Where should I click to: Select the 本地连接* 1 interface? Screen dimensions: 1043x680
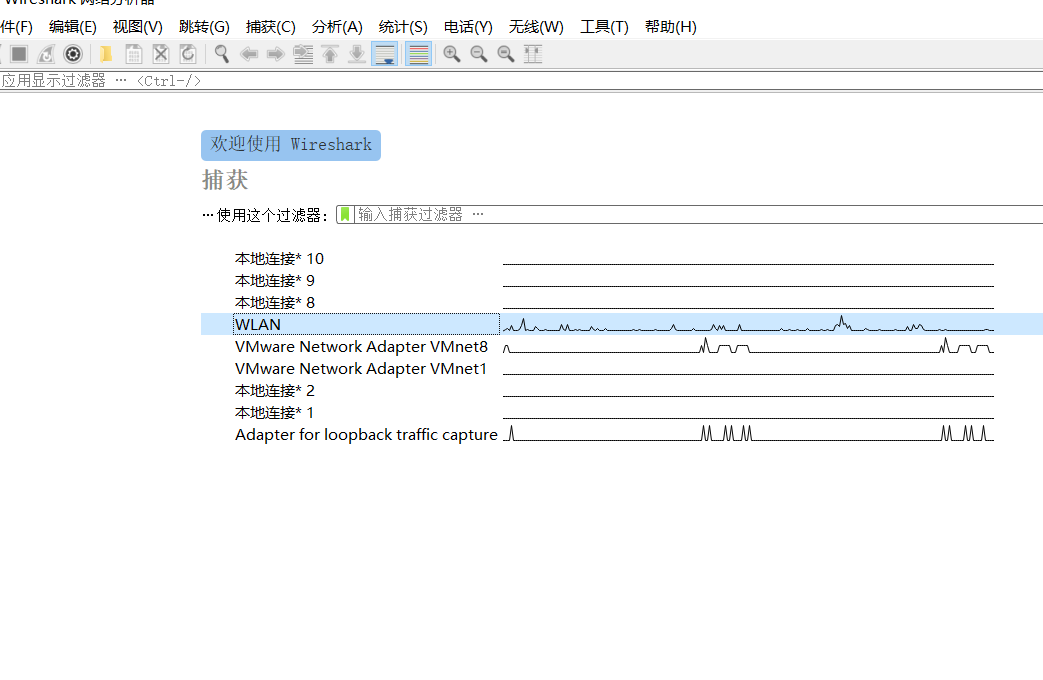274,412
